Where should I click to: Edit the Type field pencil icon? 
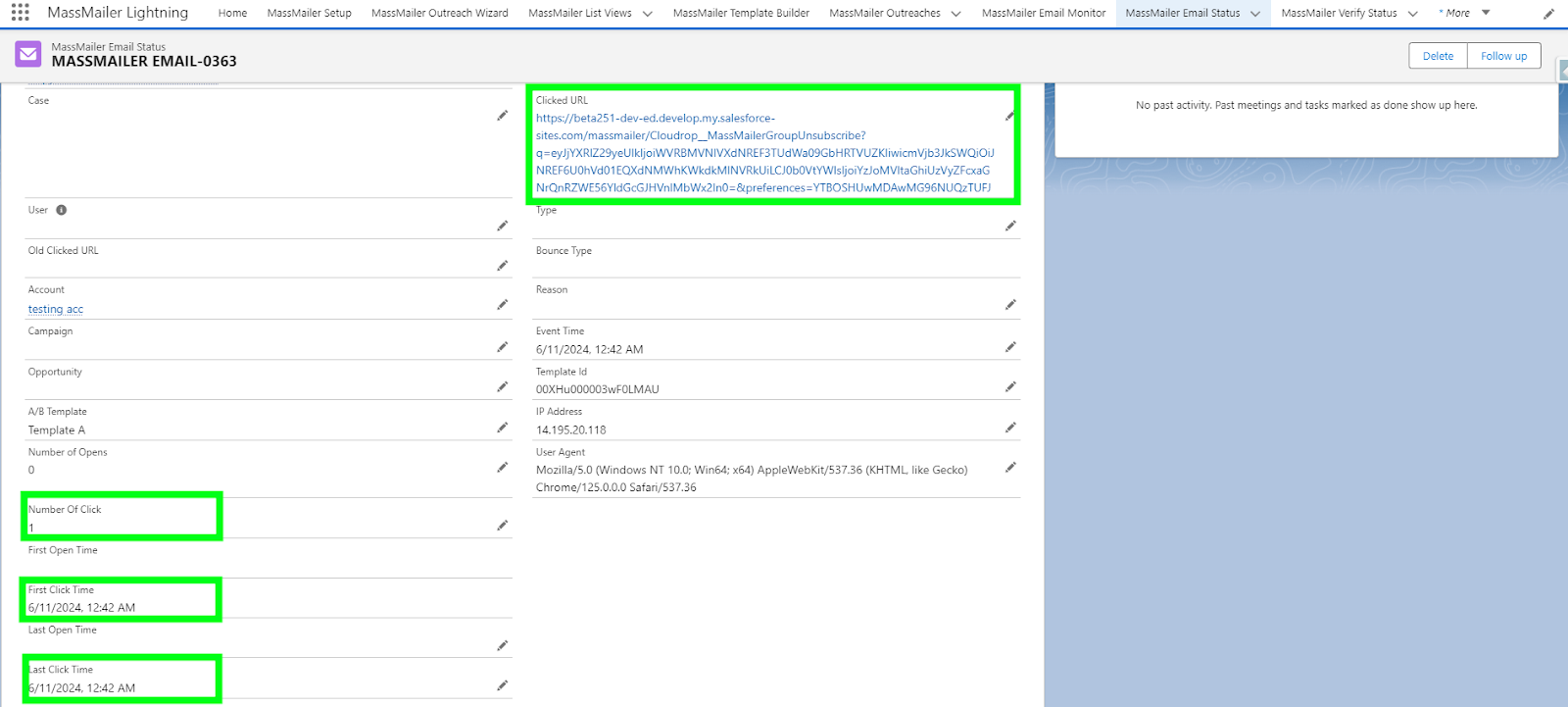click(x=1010, y=226)
